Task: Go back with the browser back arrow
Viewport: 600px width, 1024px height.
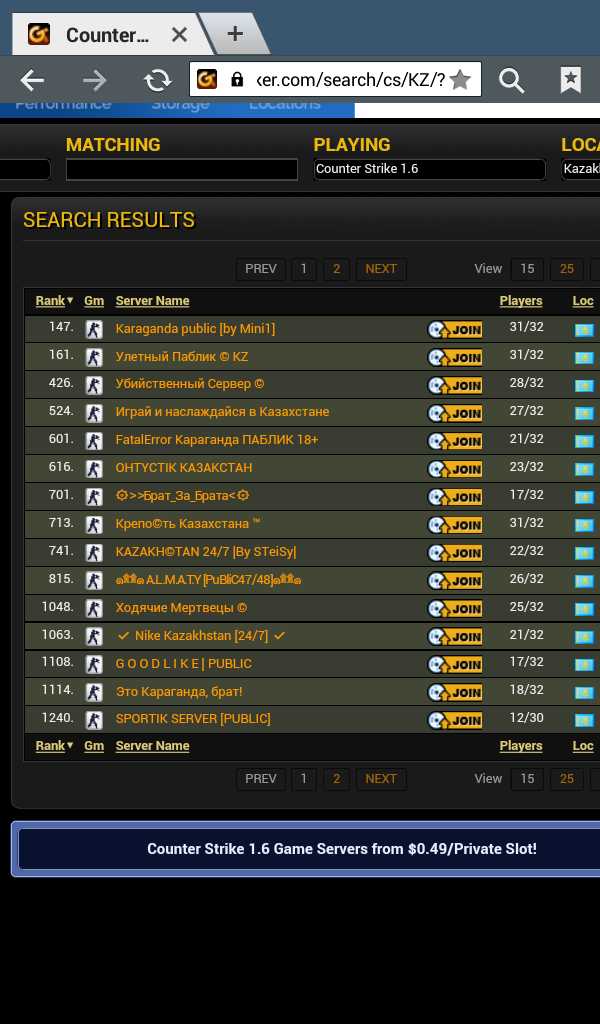Action: [32, 80]
